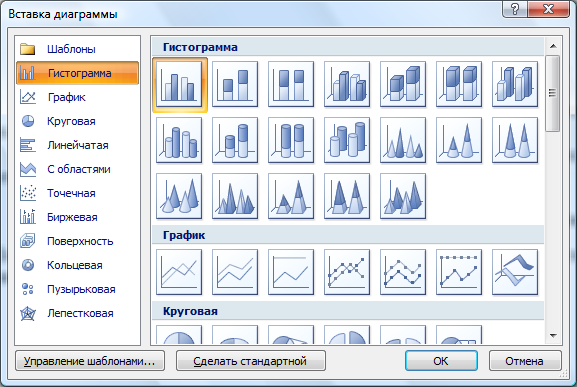The image size is (577, 387).
Task: Choose the clustered cylinder chart
Action: [x=179, y=140]
